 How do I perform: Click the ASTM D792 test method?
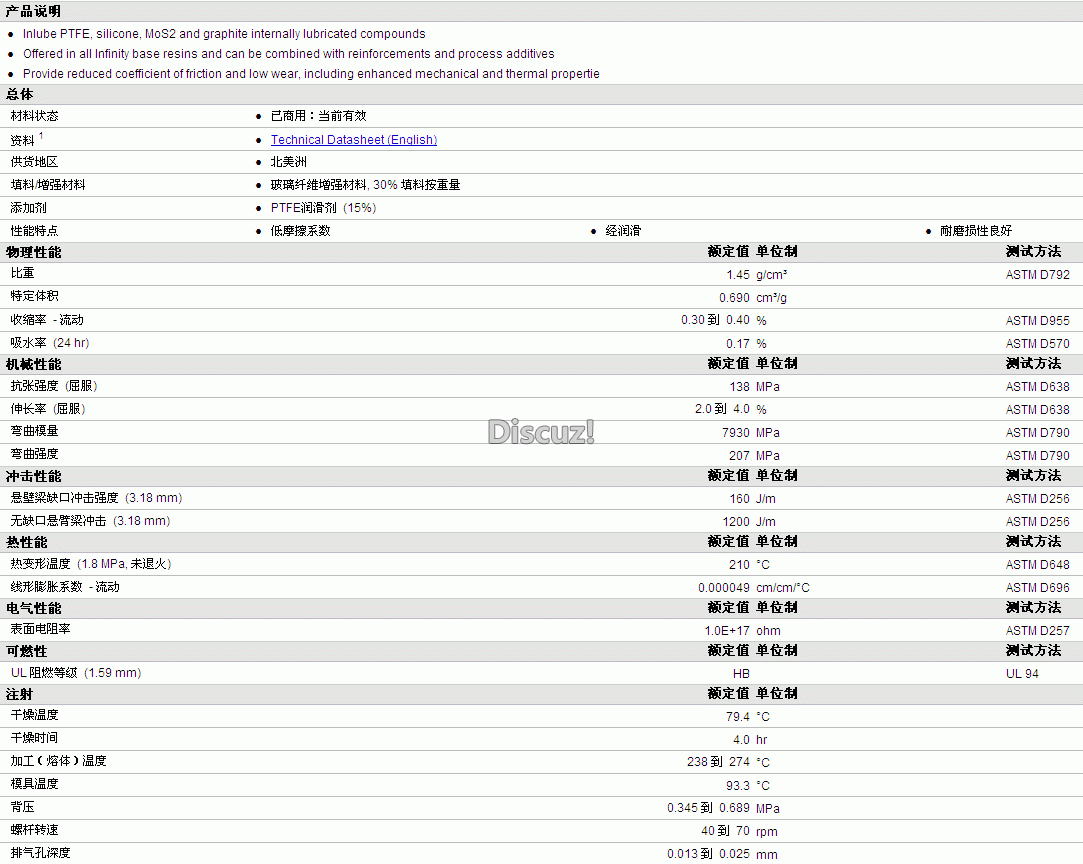1037,275
